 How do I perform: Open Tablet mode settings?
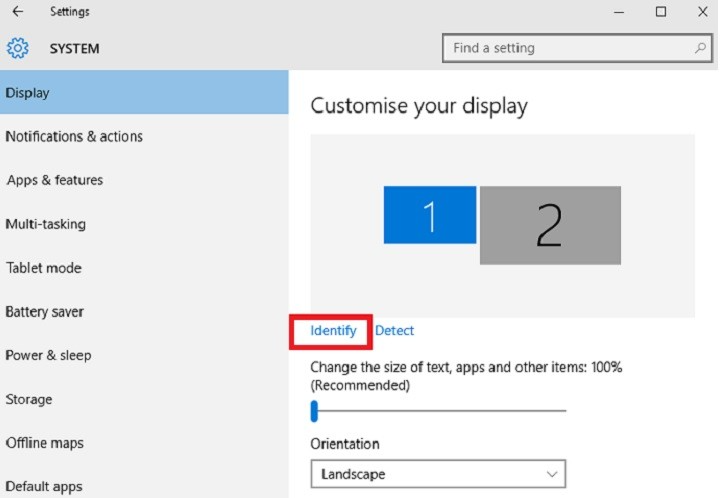[x=144, y=268]
